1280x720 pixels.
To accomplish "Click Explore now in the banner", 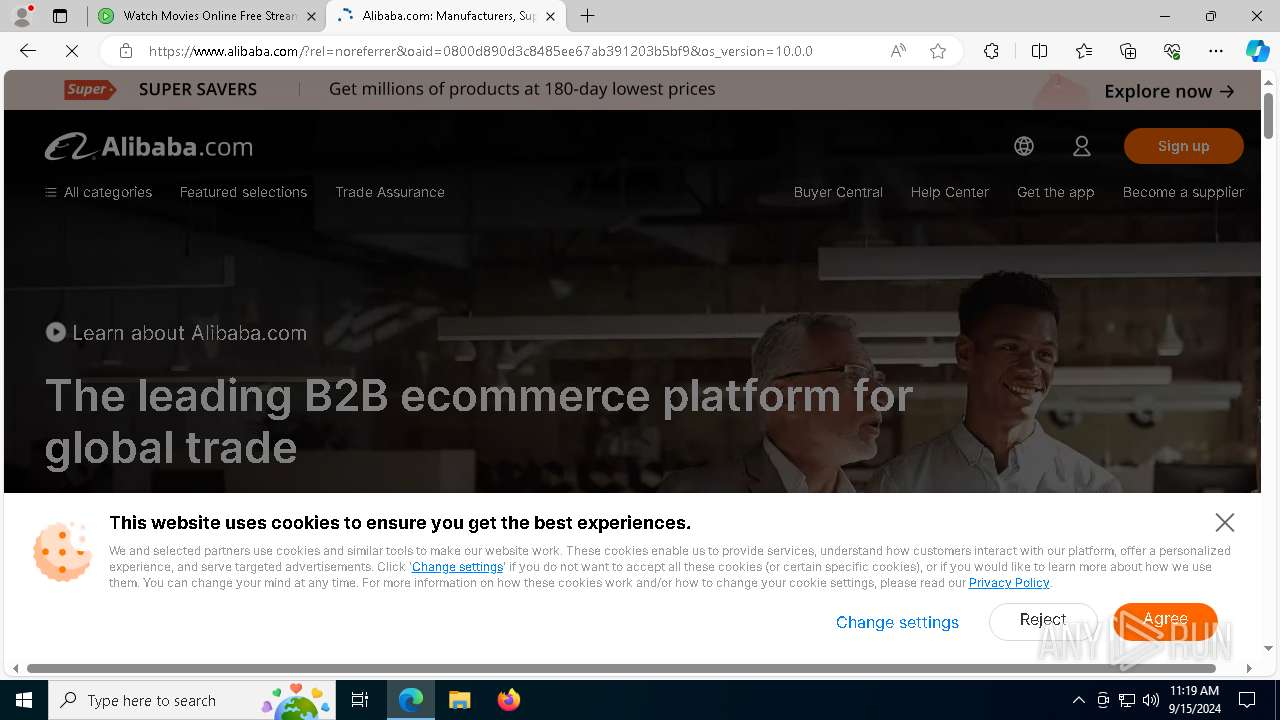I will (x=1169, y=91).
